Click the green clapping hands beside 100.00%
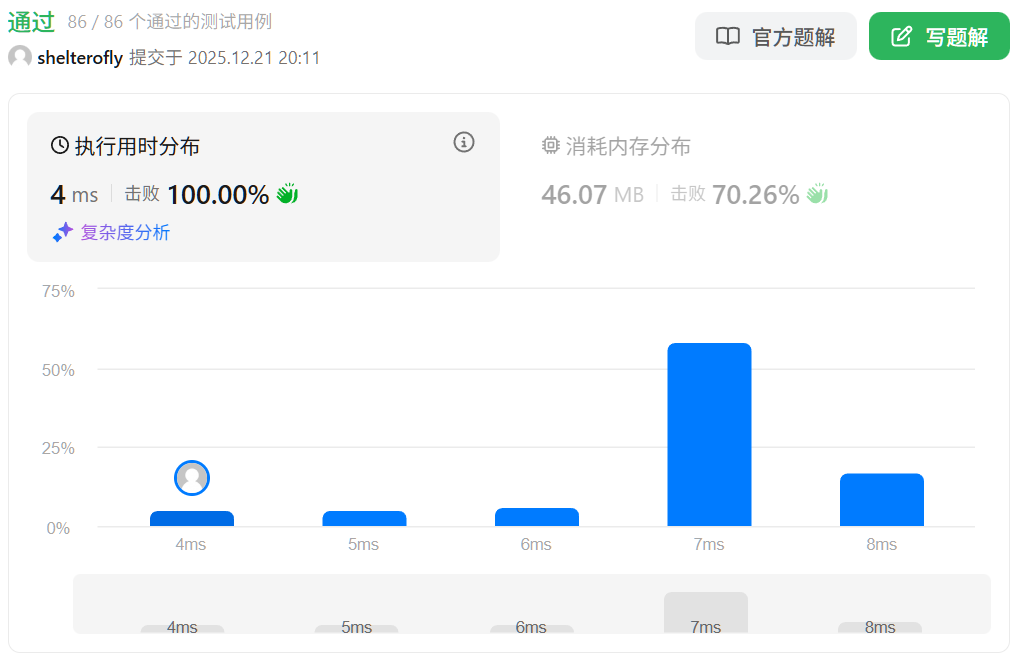The image size is (1017, 660). 288,194
